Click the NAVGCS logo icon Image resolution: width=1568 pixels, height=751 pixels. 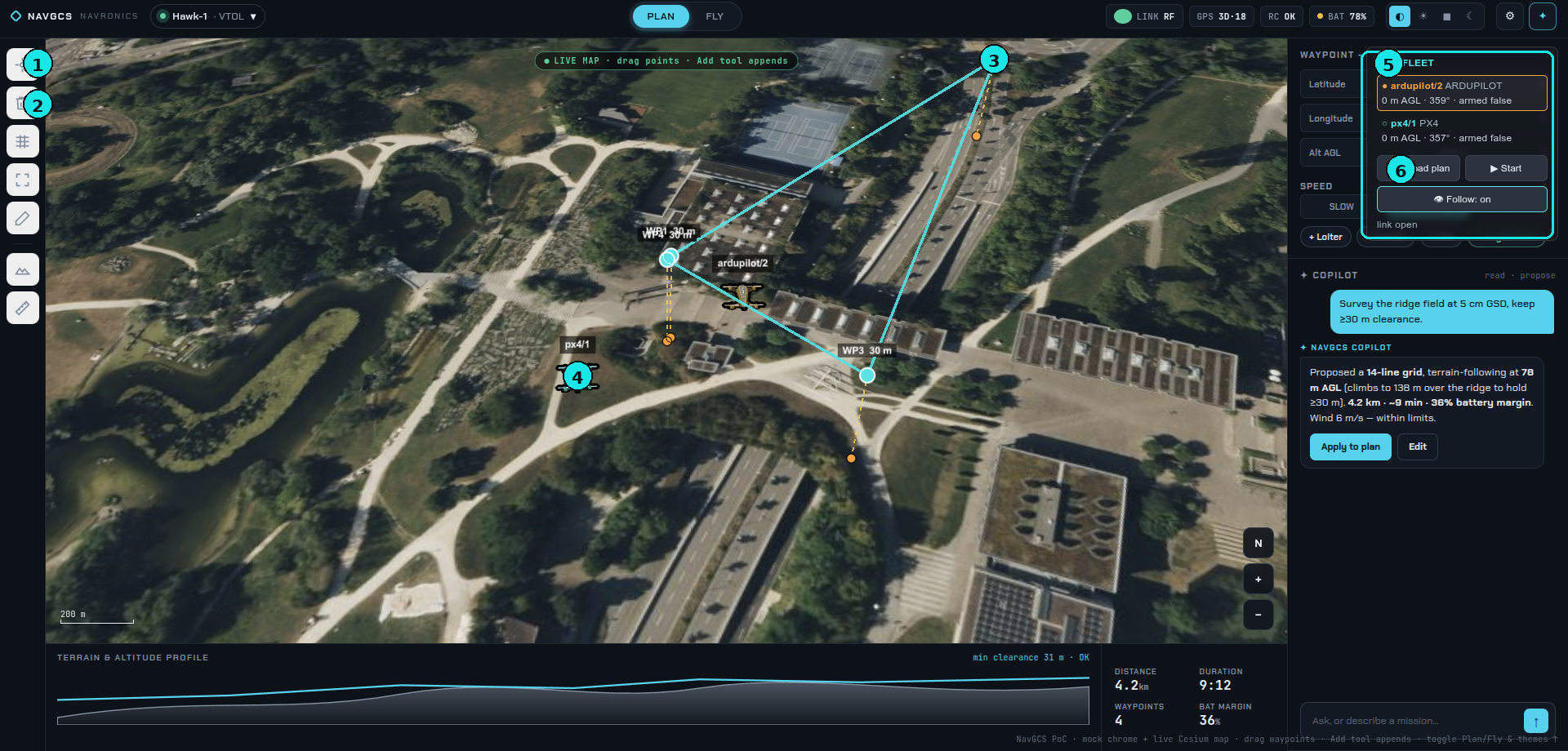click(16, 16)
